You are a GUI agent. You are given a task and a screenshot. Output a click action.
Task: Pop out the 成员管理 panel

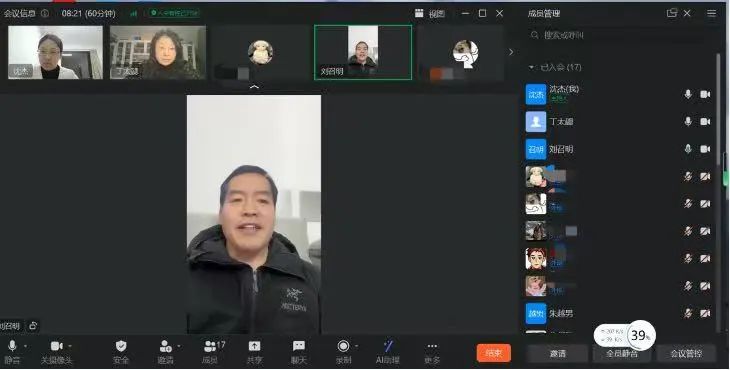coord(671,13)
